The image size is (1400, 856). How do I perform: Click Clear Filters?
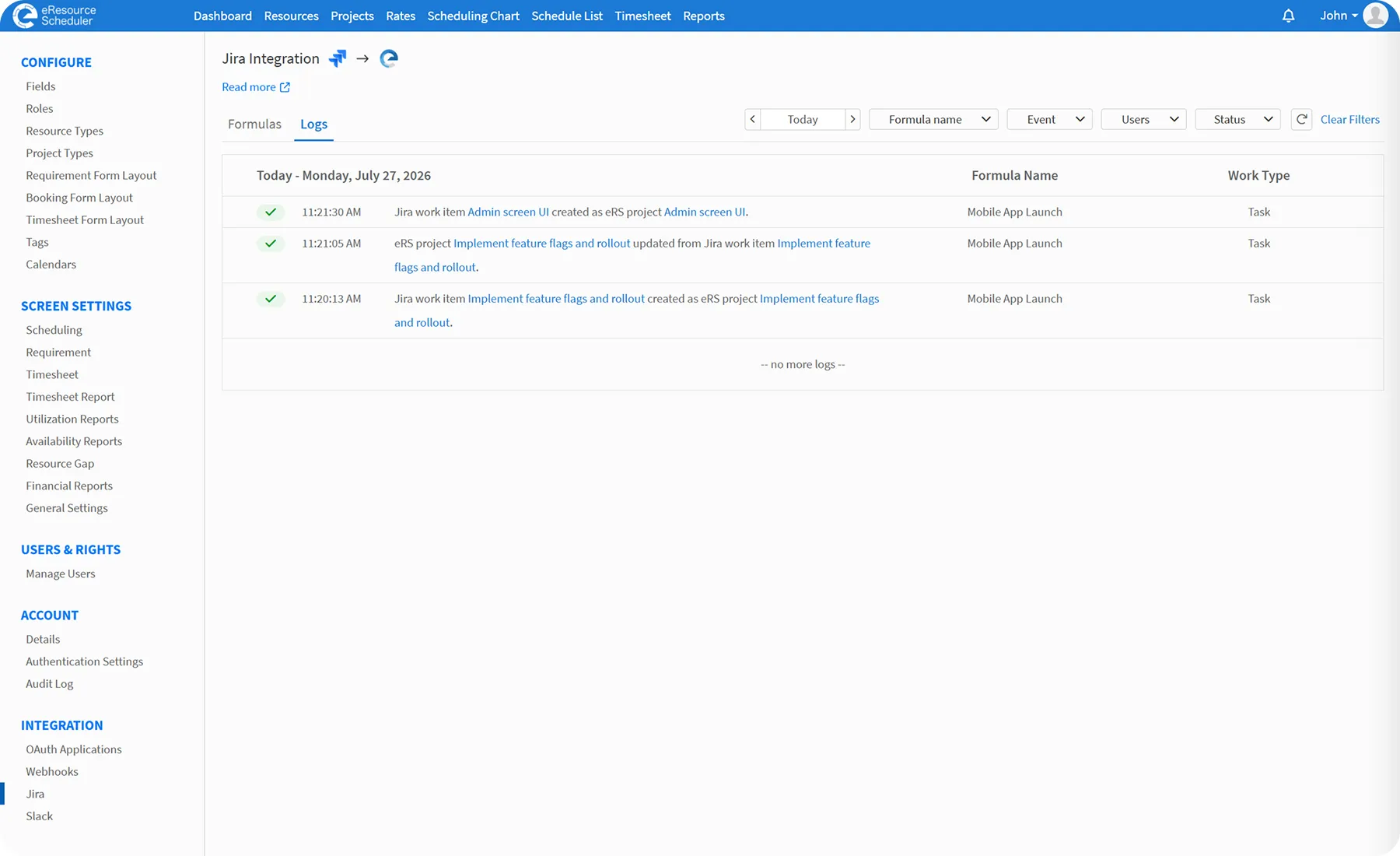coord(1349,119)
